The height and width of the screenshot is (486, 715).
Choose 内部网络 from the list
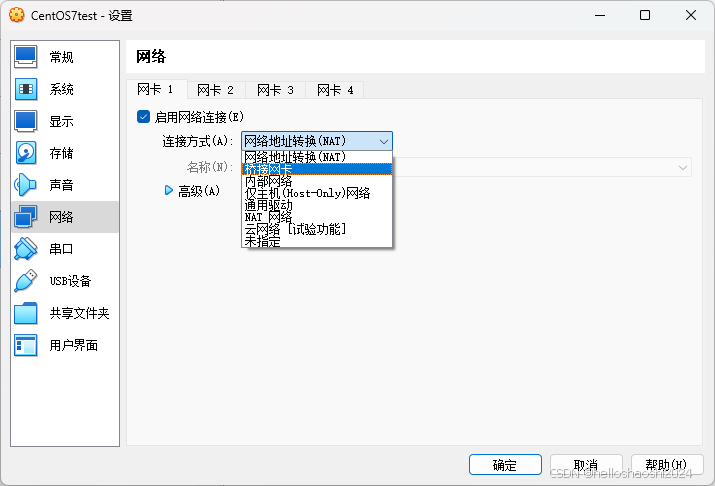pos(316,181)
